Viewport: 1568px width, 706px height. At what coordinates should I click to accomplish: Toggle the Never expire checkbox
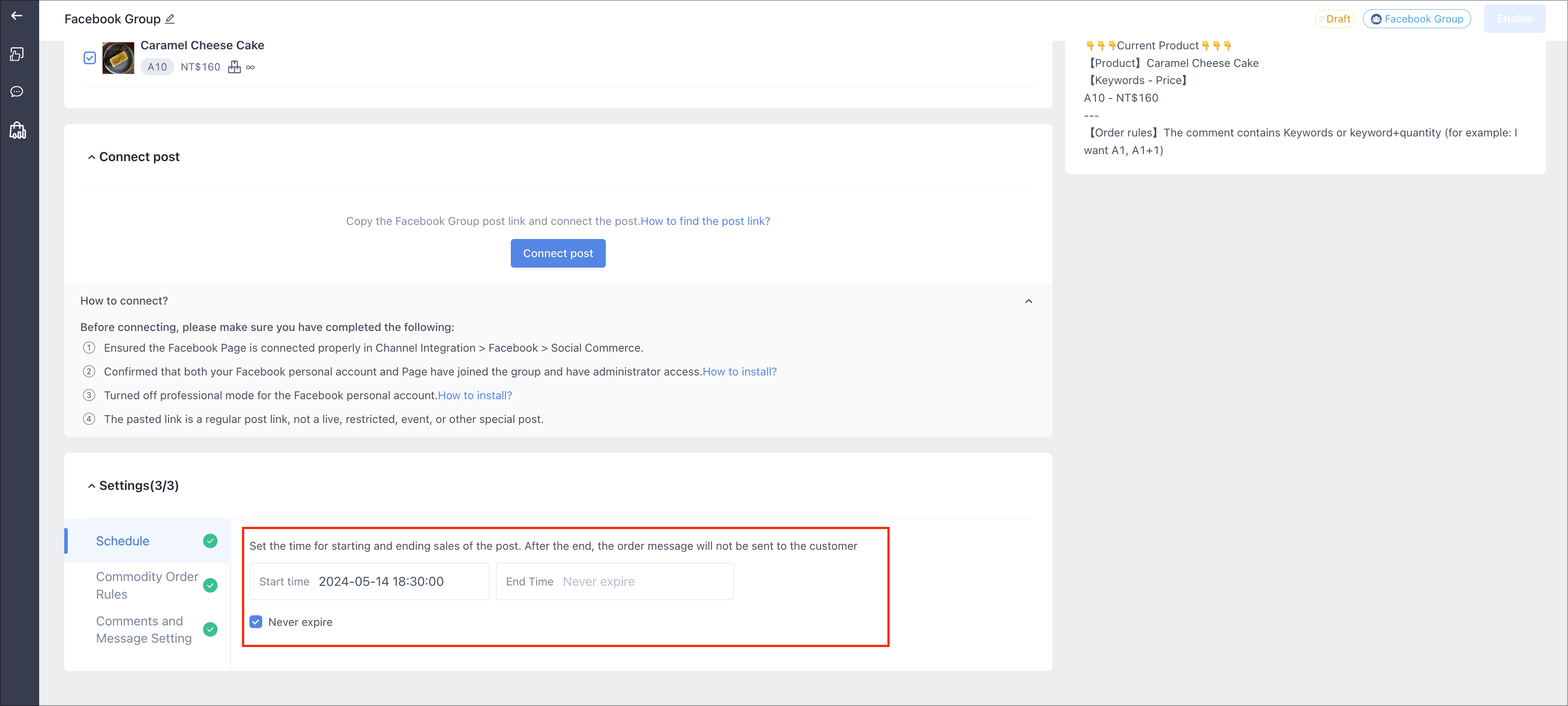(x=256, y=622)
